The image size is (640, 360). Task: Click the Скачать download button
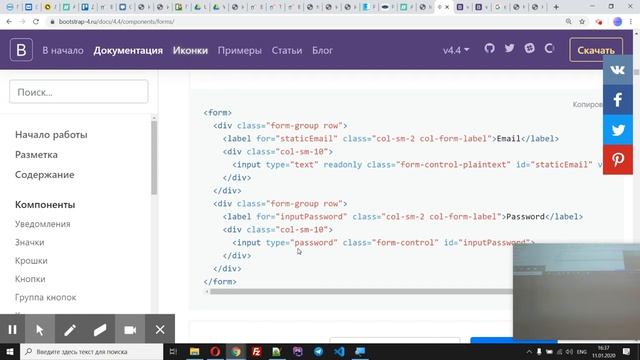click(x=596, y=50)
